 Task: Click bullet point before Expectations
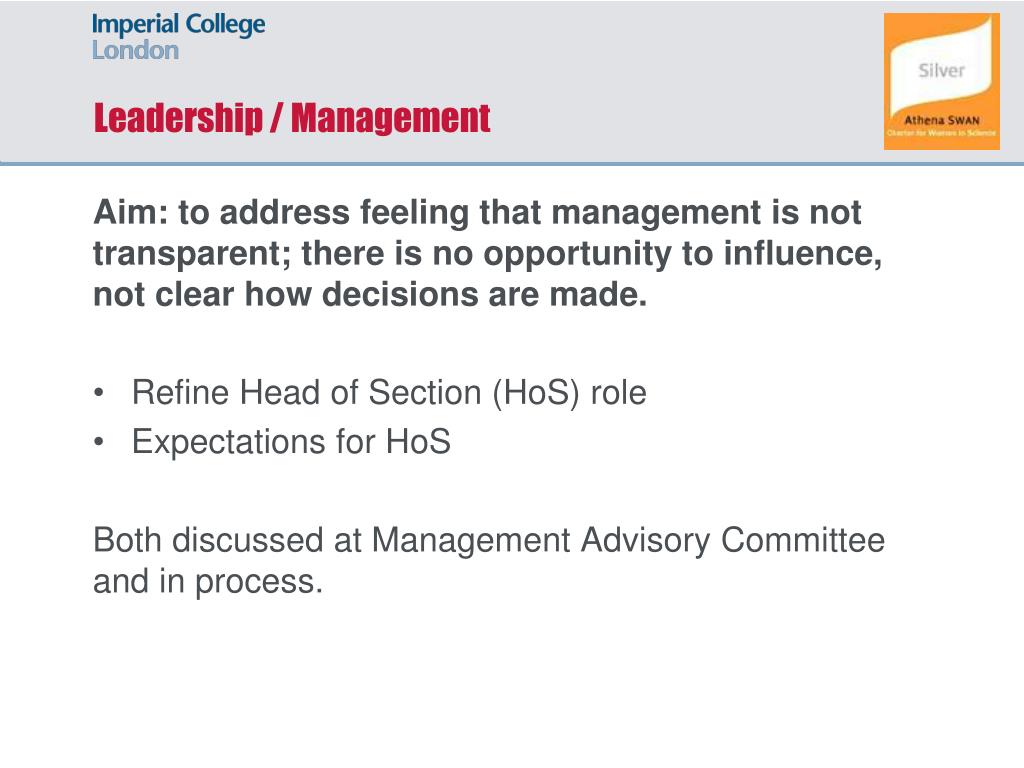pyautogui.click(x=99, y=442)
